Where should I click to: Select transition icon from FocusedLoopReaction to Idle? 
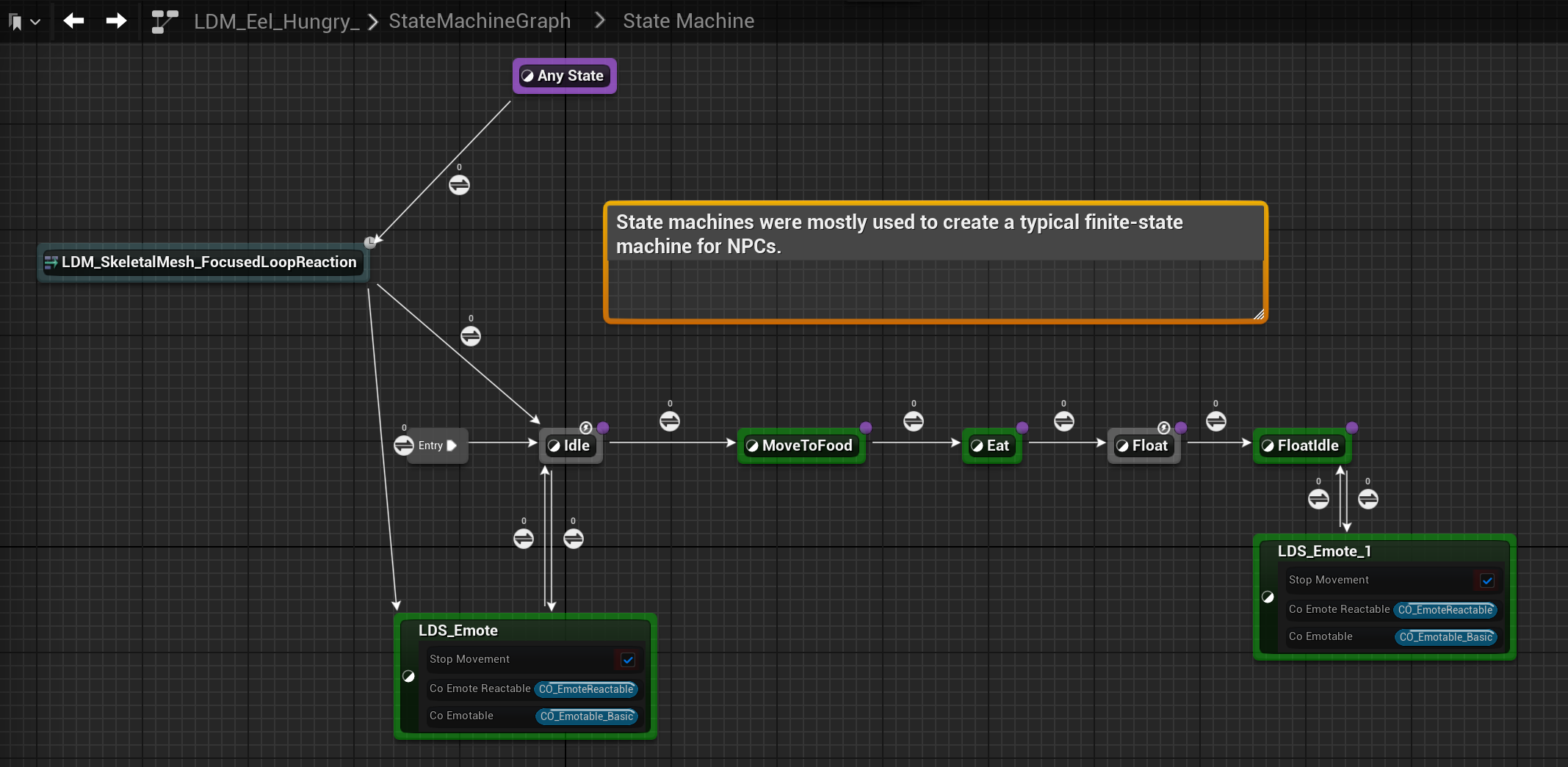click(471, 336)
